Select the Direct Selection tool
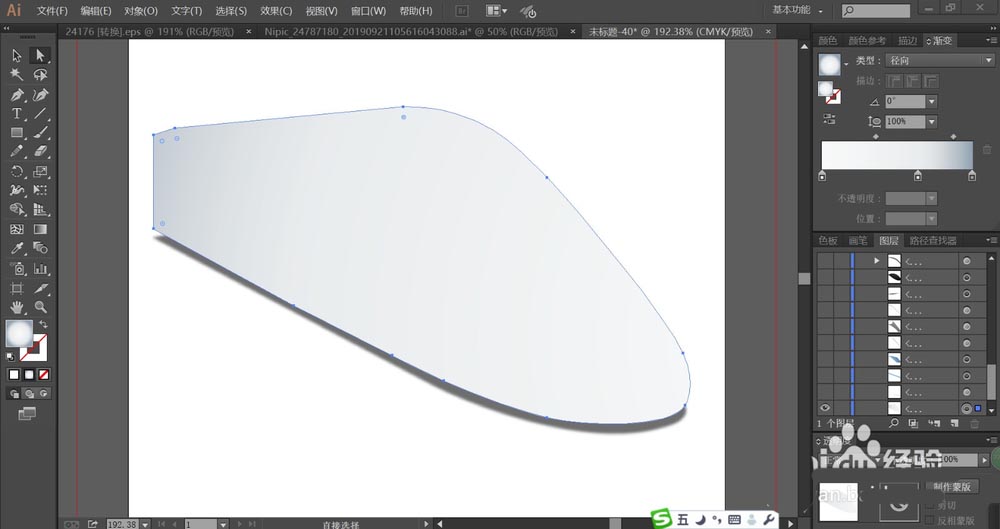 (x=40, y=56)
